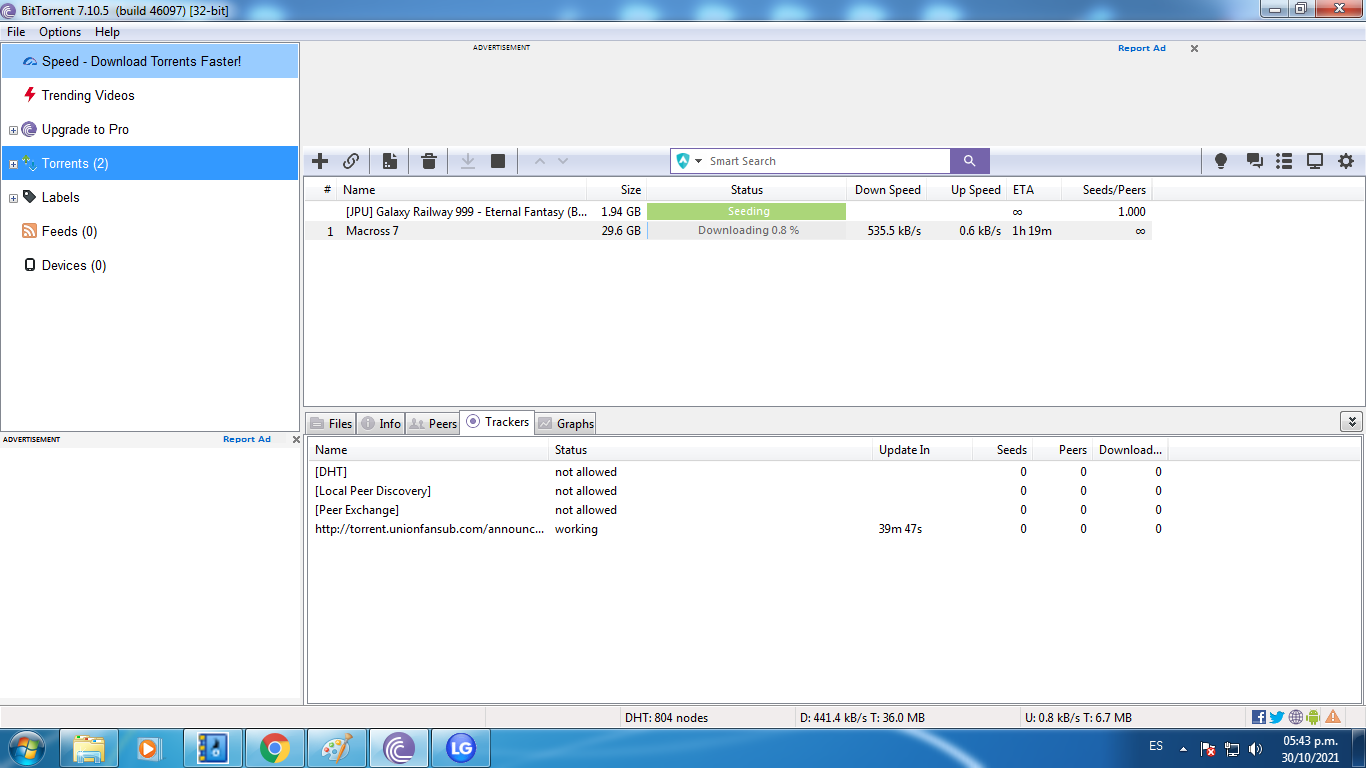1366x768 pixels.
Task: Open the Options menu
Action: pos(60,32)
